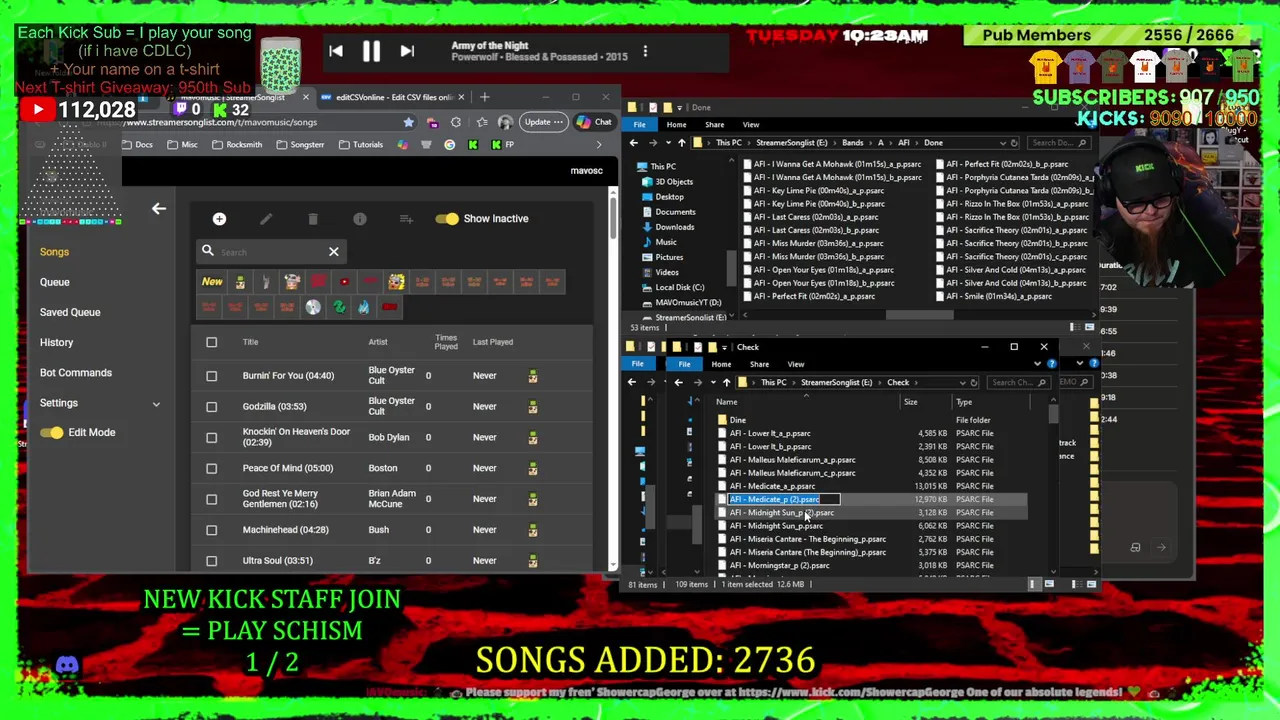Open quick access toolbar dropdown in Done window
Image resolution: width=1280 pixels, height=720 pixels.
pyautogui.click(x=680, y=107)
